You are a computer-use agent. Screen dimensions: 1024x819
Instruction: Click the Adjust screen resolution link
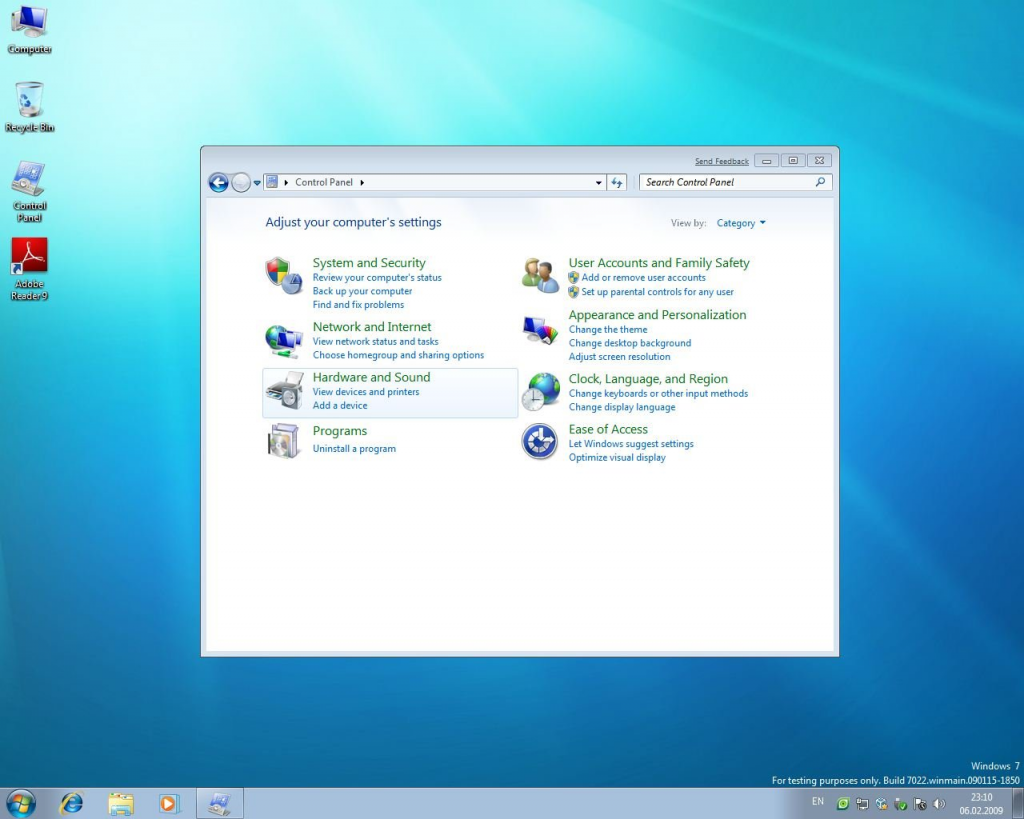coord(620,356)
